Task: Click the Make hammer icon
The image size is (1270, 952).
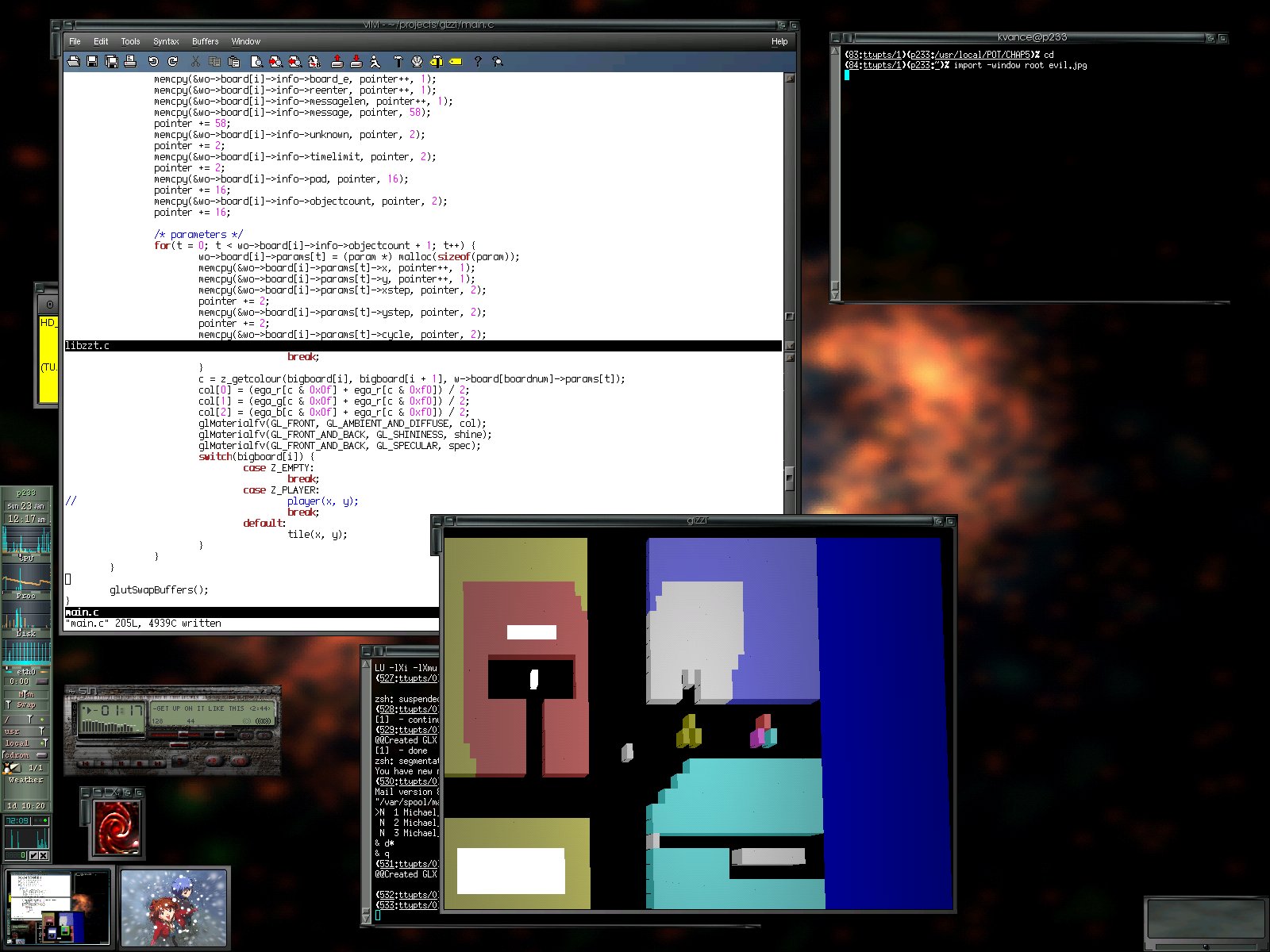Action: pos(398,61)
